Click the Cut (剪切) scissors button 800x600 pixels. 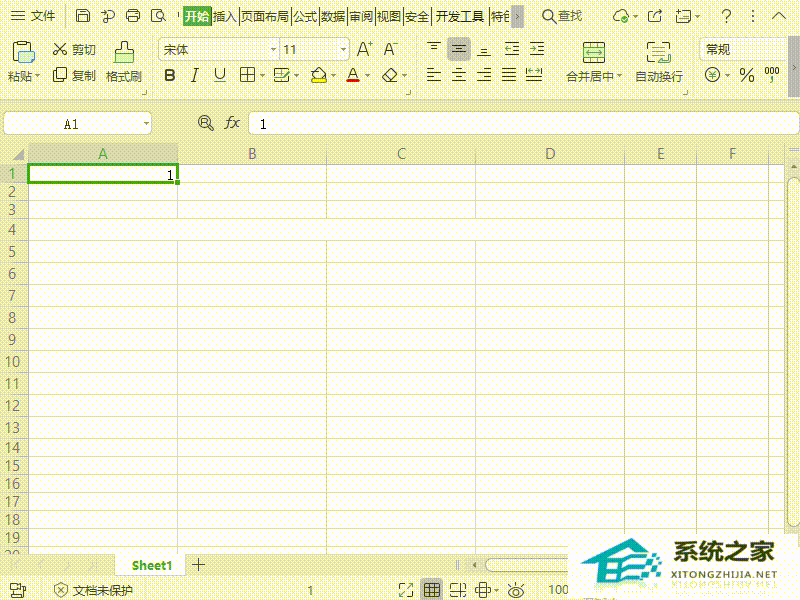(x=74, y=49)
